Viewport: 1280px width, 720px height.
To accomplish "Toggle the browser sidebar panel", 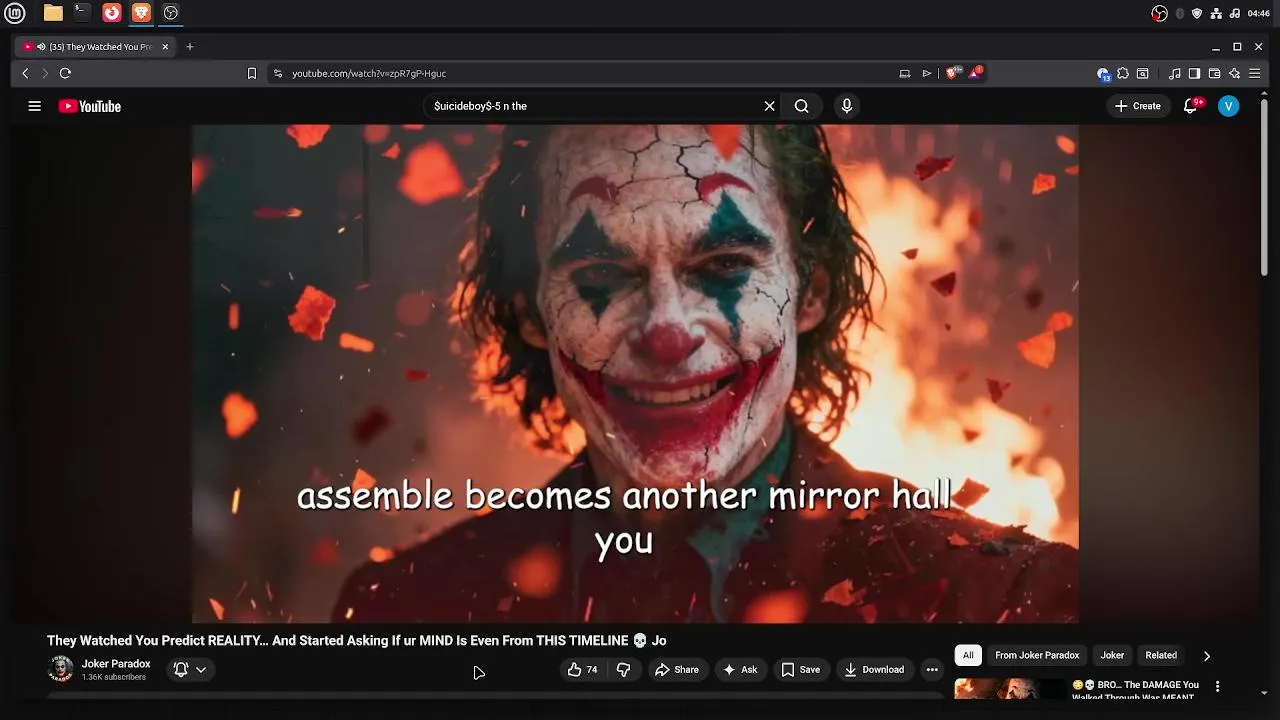I will pyautogui.click(x=1194, y=73).
